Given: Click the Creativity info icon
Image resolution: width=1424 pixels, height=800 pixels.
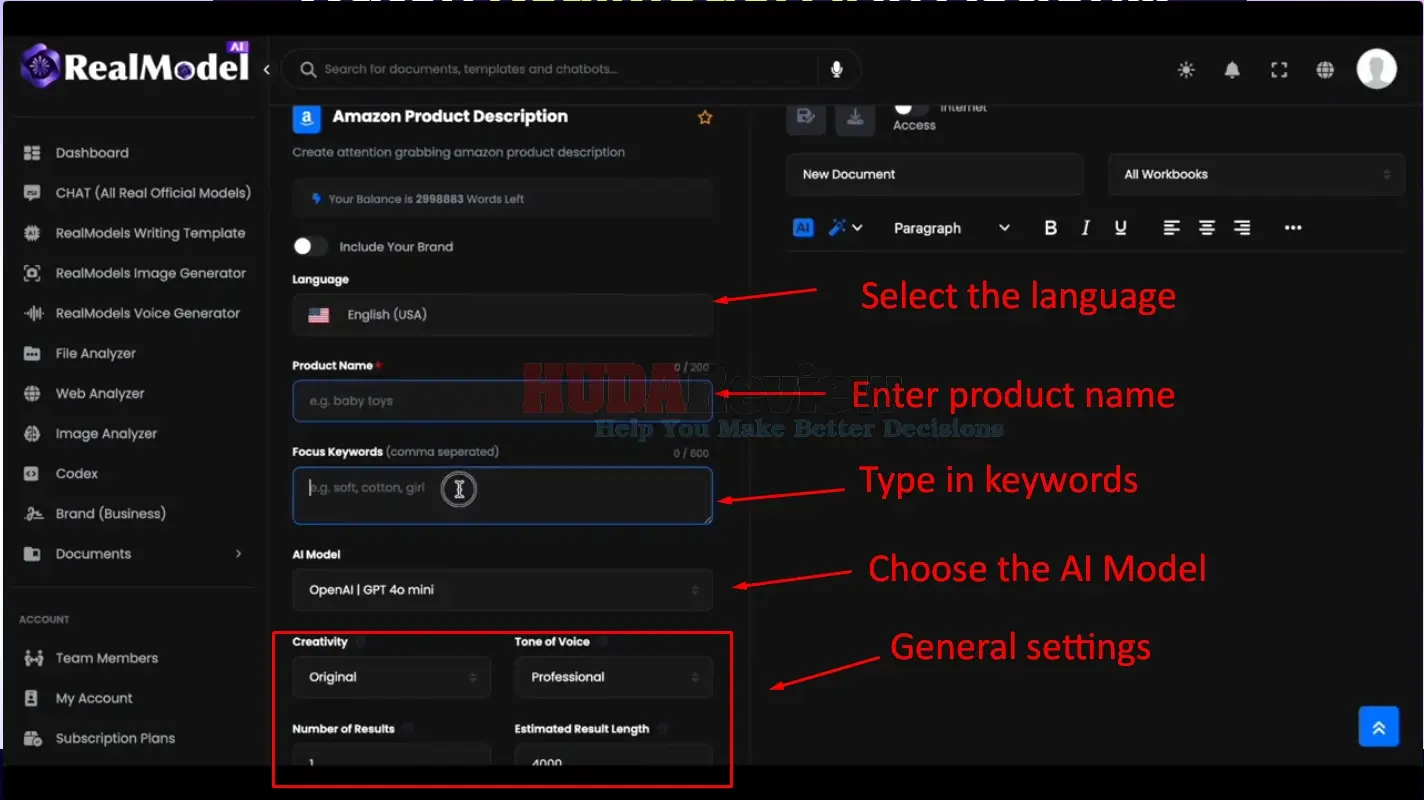Looking at the screenshot, I should pyautogui.click(x=360, y=642).
